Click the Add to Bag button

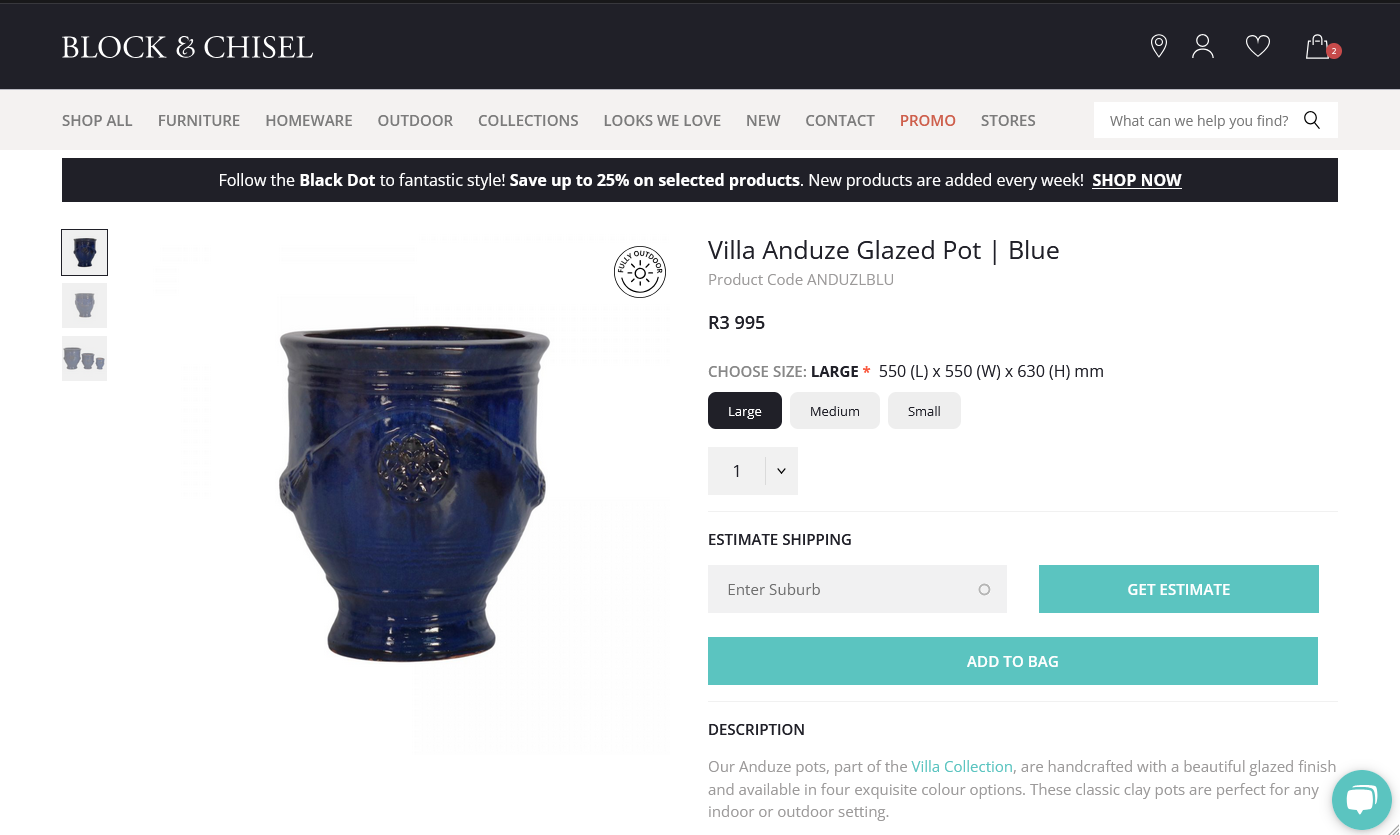[1012, 661]
